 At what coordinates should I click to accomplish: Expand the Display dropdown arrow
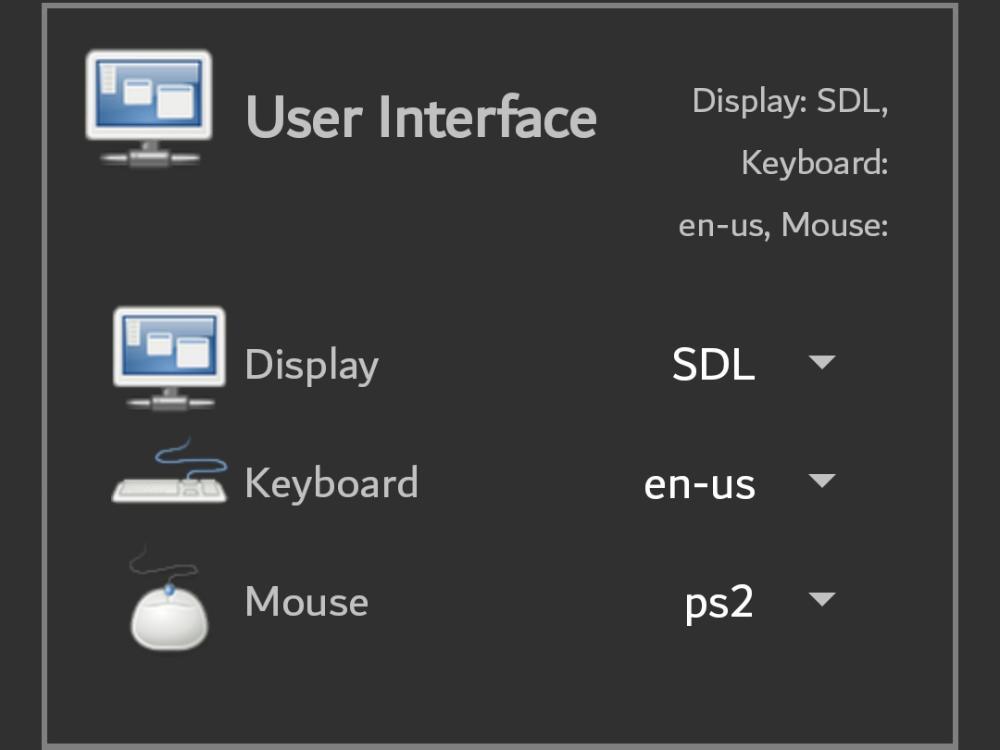tap(821, 363)
